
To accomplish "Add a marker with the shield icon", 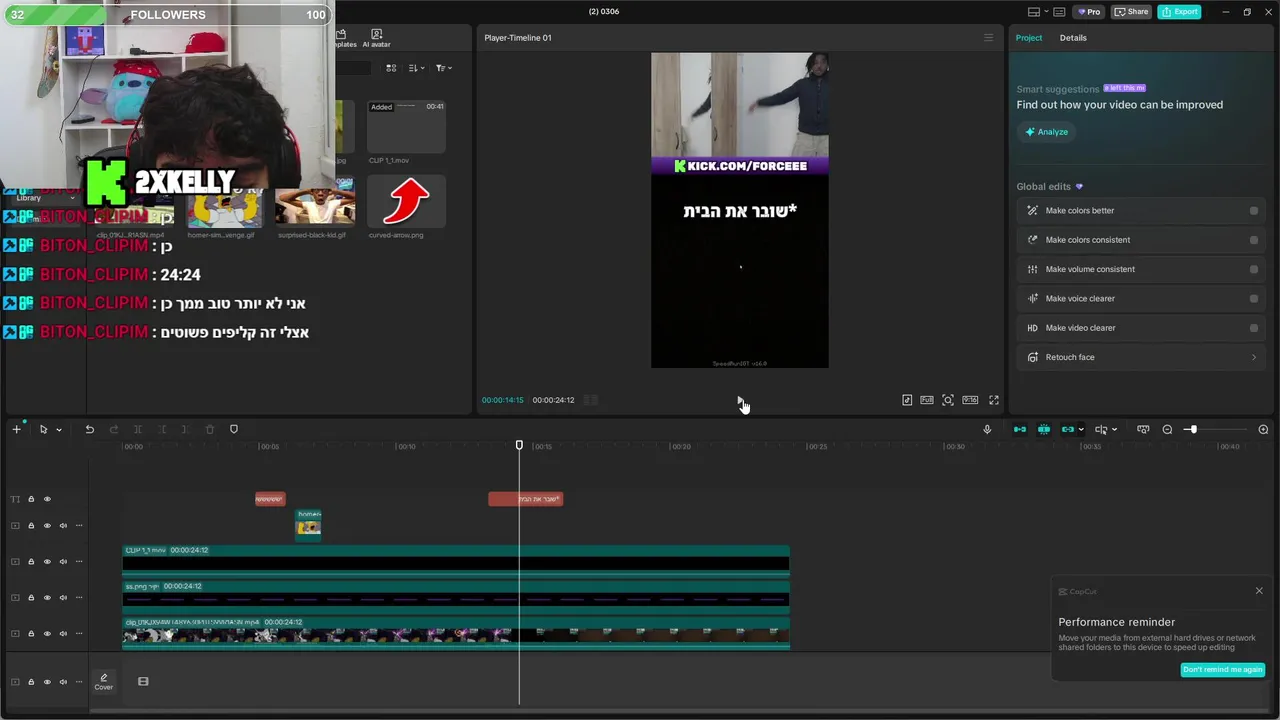I will click(234, 429).
